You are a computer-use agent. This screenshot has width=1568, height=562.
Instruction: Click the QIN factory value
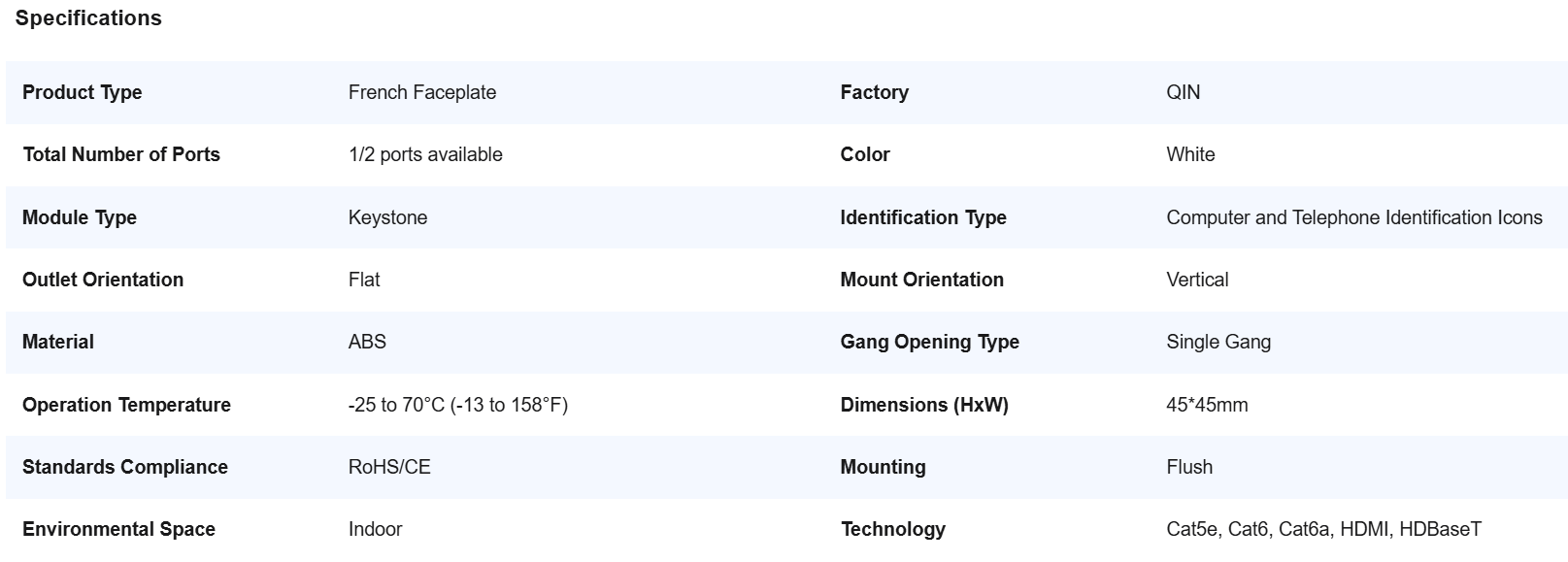pyautogui.click(x=1183, y=92)
